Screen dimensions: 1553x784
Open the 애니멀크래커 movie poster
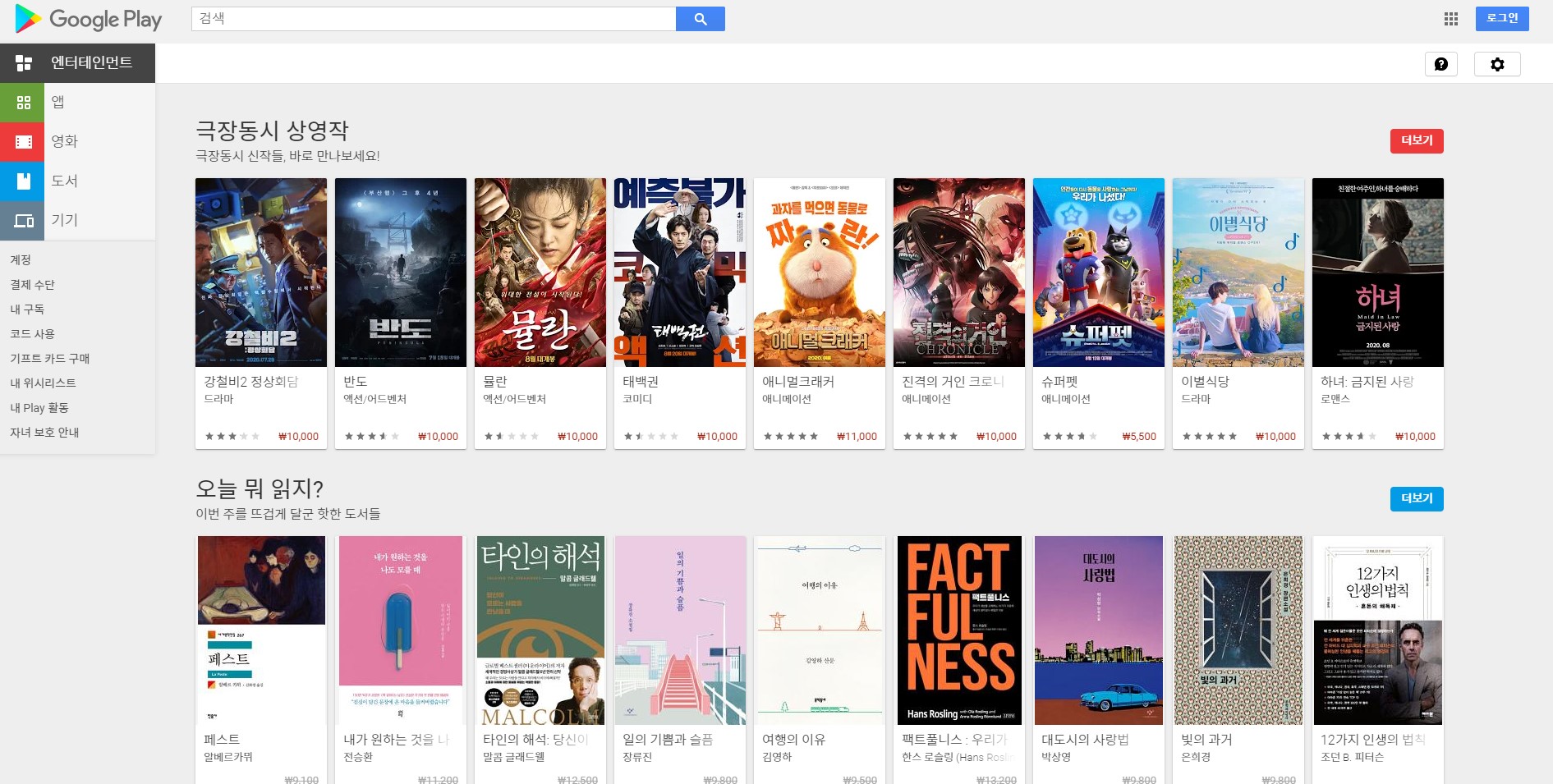click(820, 273)
